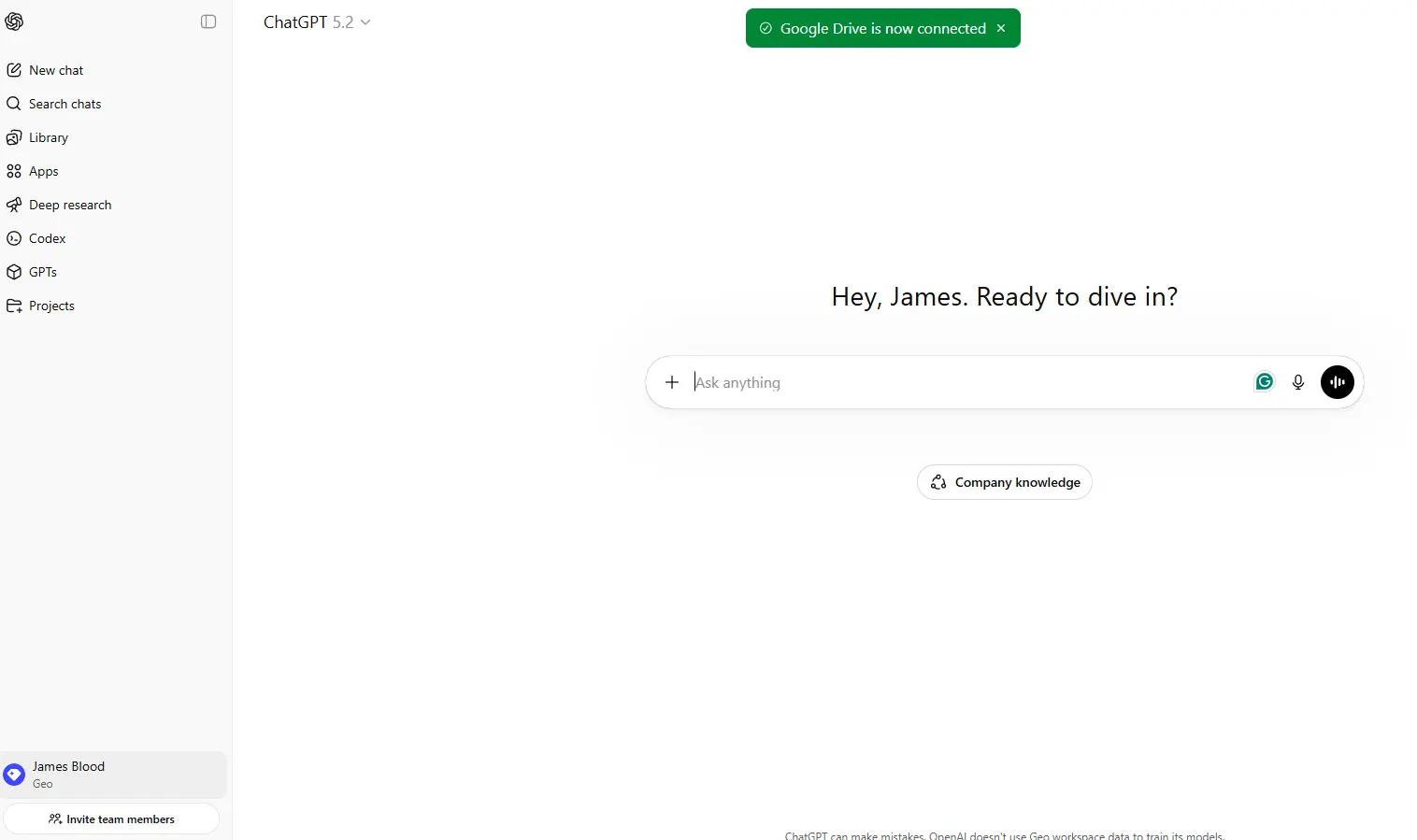This screenshot has width=1417, height=840.
Task: Dismiss the Google Drive connected notification
Action: [1001, 28]
